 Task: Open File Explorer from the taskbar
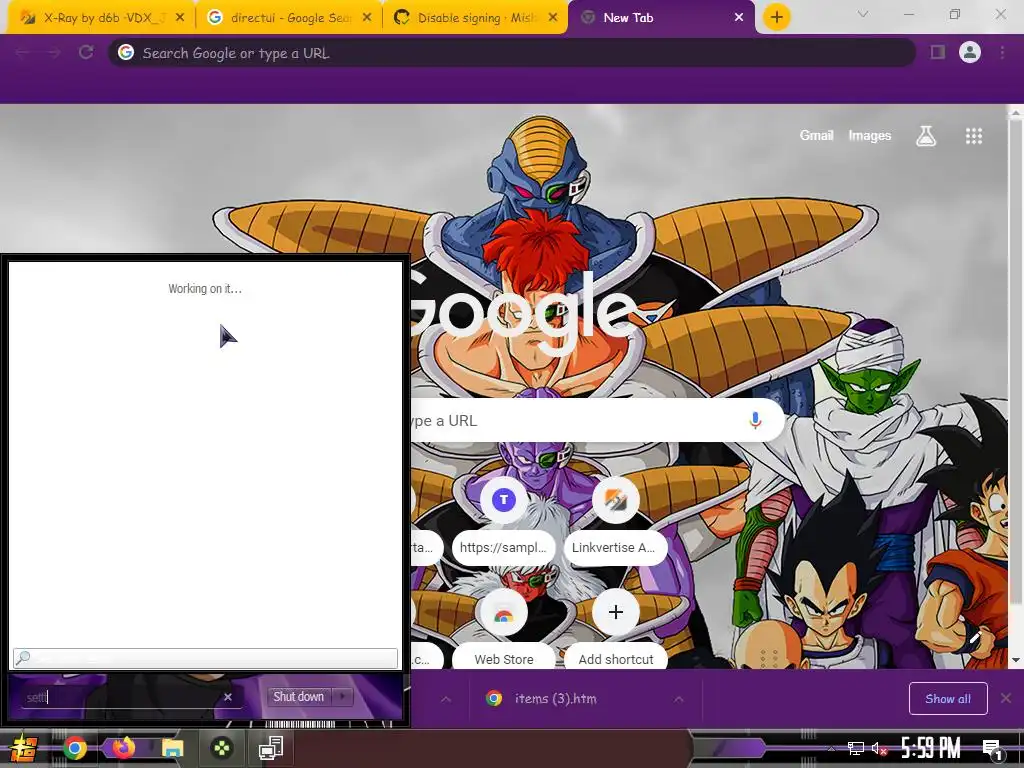(x=172, y=748)
